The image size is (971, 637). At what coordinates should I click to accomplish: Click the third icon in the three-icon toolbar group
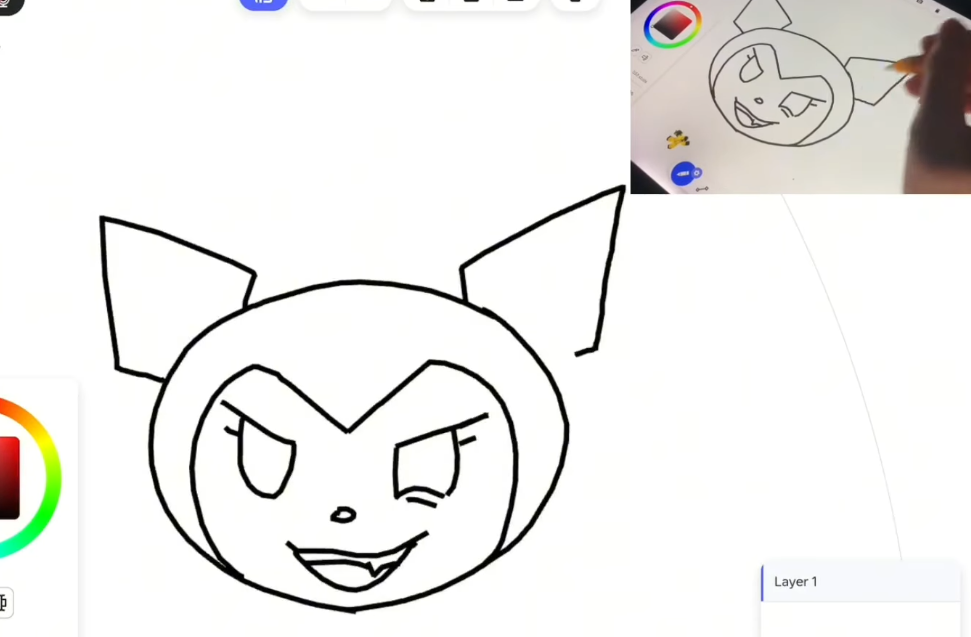515,3
